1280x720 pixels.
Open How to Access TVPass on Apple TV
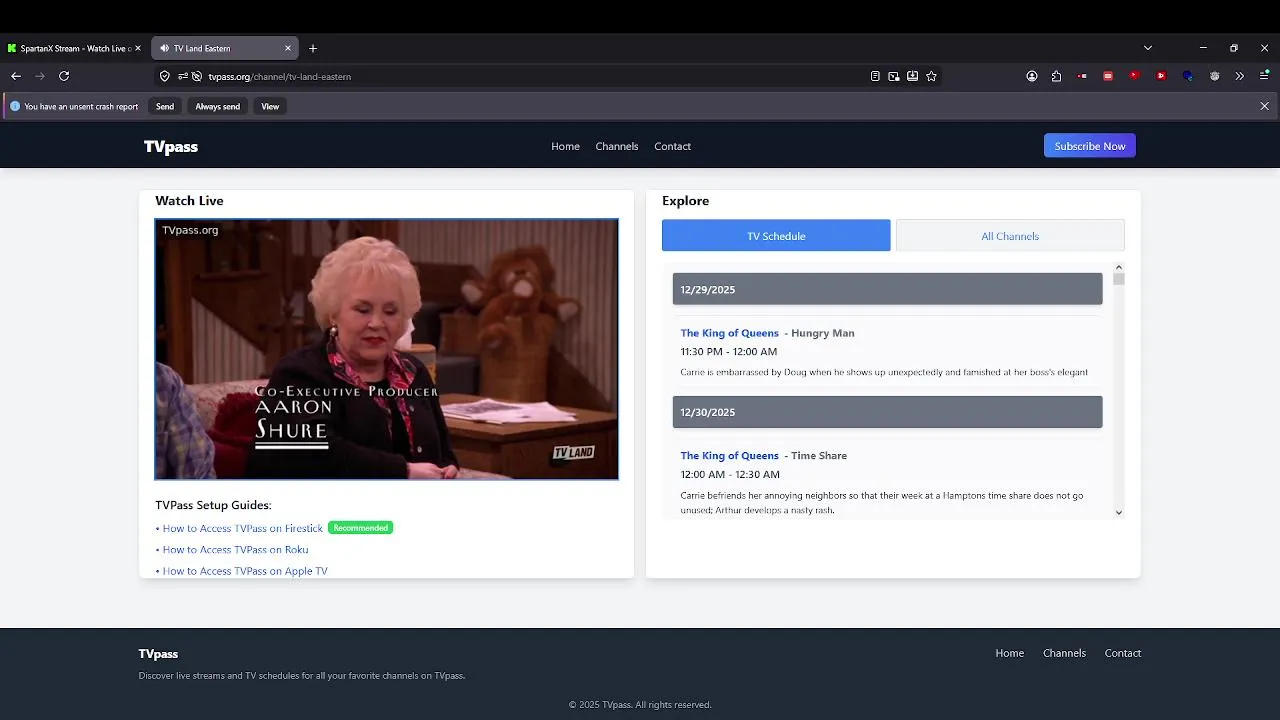(x=245, y=571)
